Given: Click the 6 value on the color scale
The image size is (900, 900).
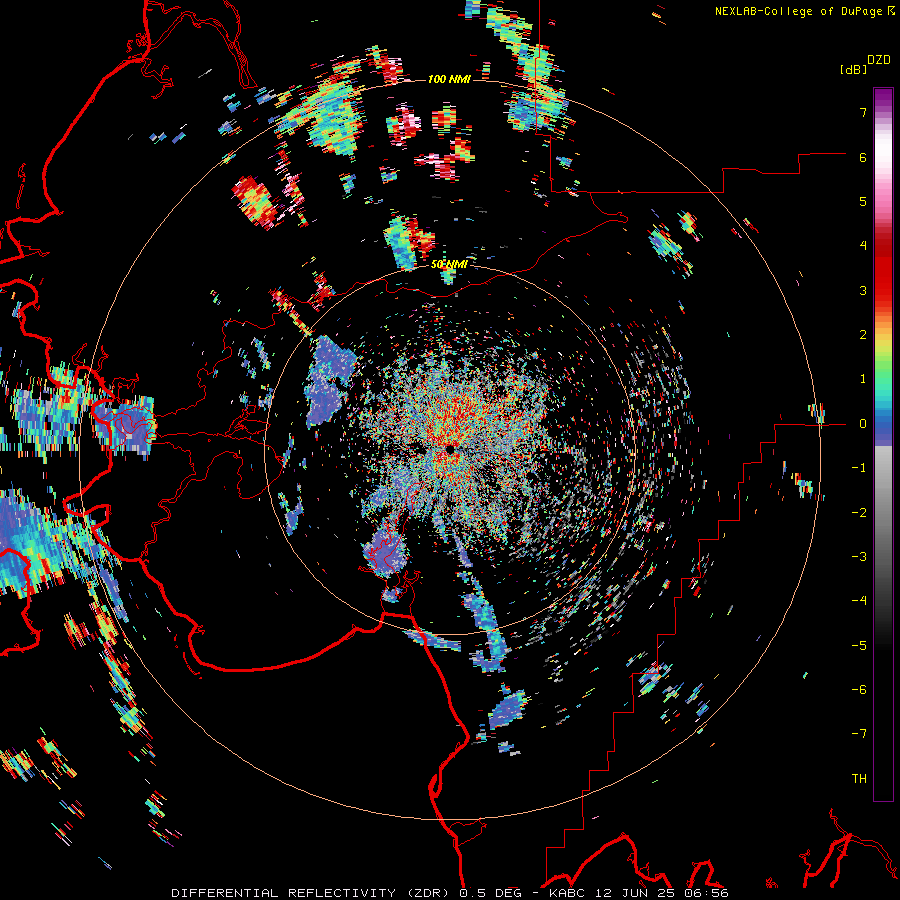Looking at the screenshot, I should coord(863,157).
